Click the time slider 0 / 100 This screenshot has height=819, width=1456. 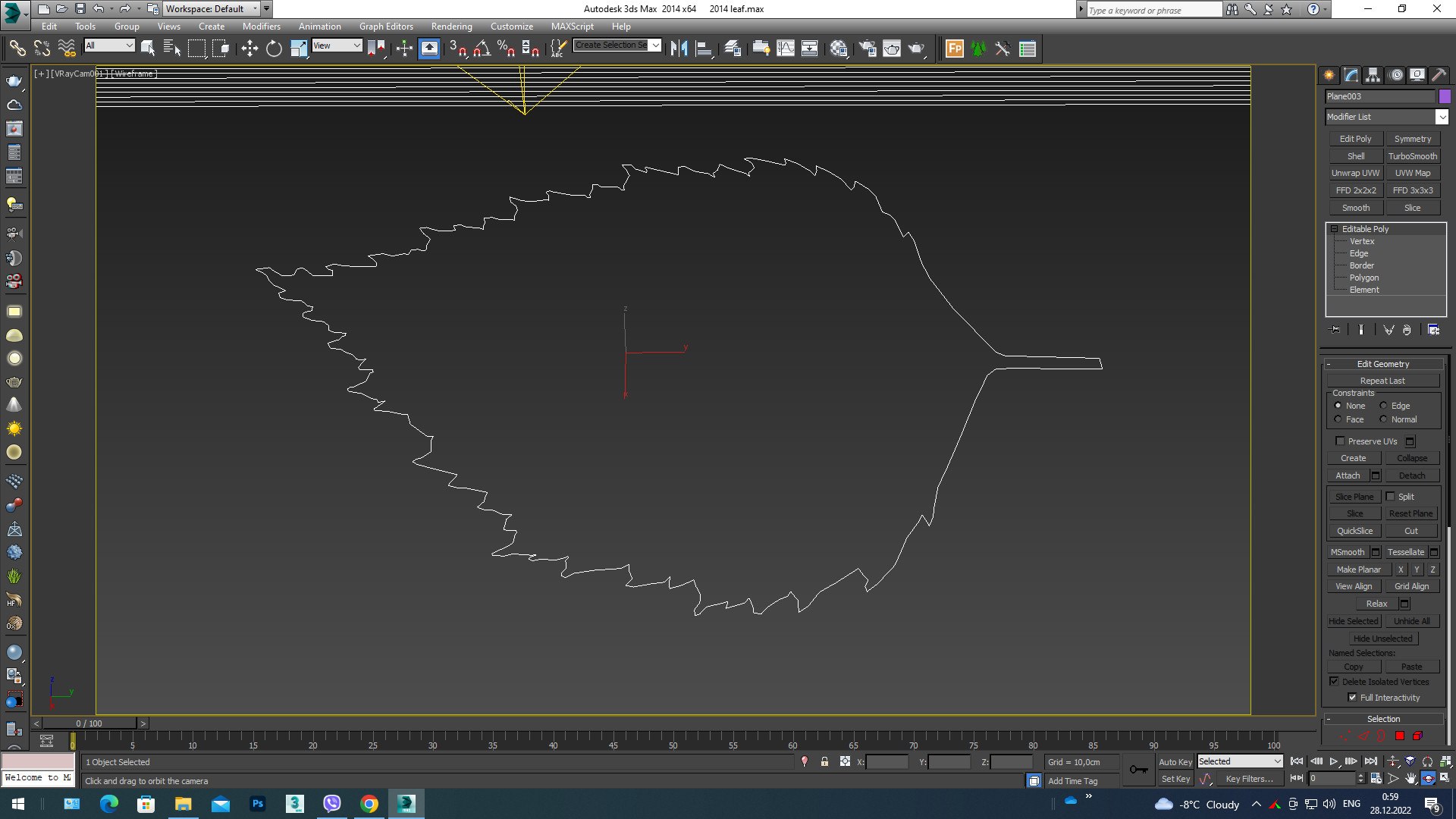pos(89,723)
